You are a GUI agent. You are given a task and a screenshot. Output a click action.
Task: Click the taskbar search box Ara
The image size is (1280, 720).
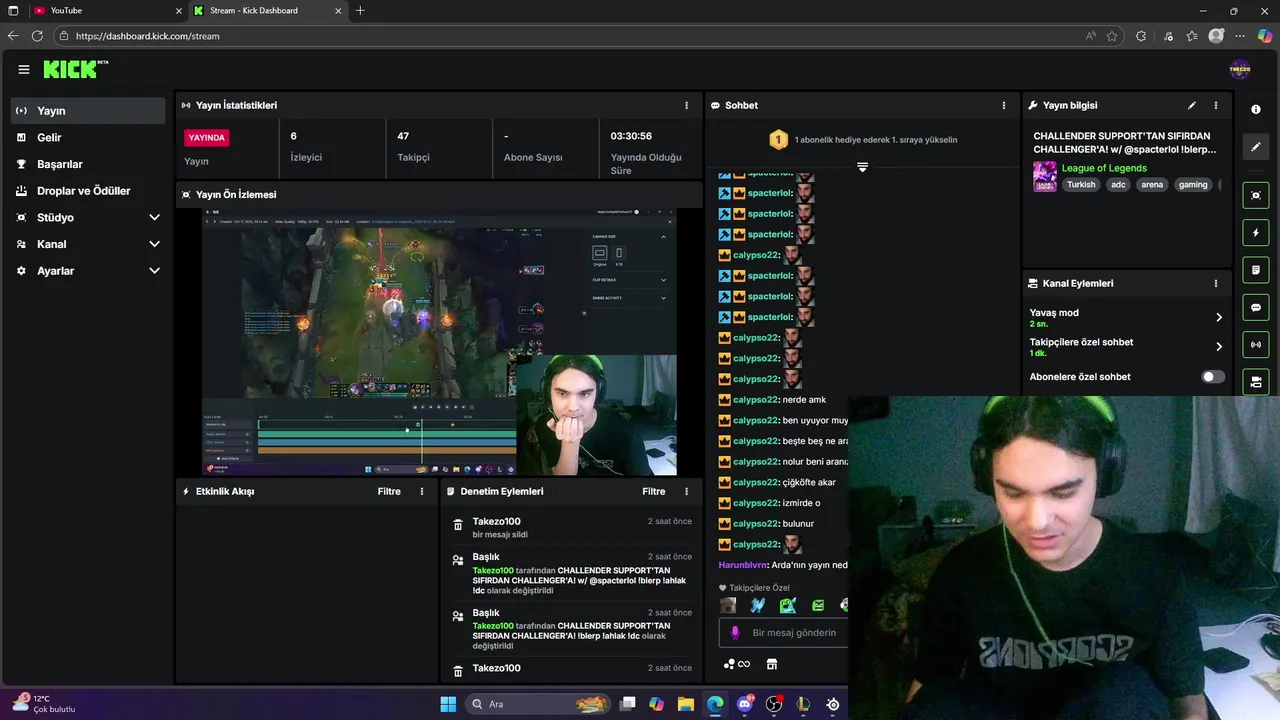538,704
